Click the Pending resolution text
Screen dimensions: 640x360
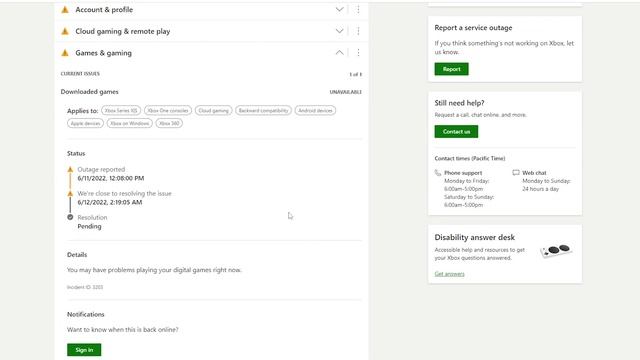tap(89, 227)
